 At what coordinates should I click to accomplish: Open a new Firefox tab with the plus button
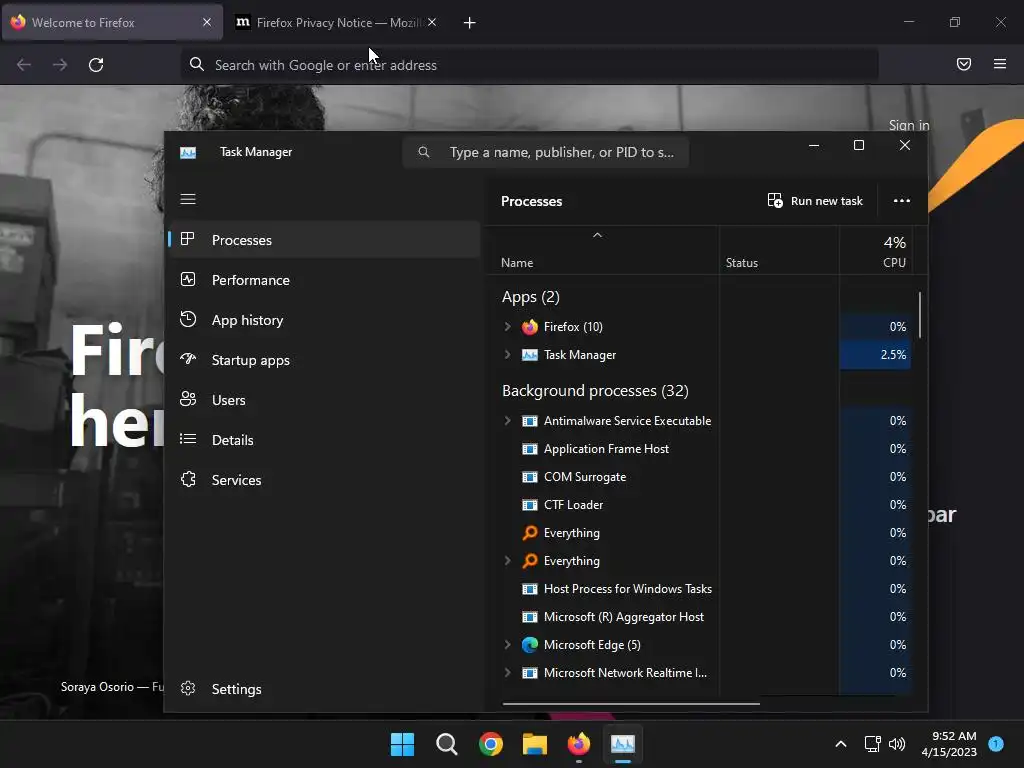pos(470,23)
